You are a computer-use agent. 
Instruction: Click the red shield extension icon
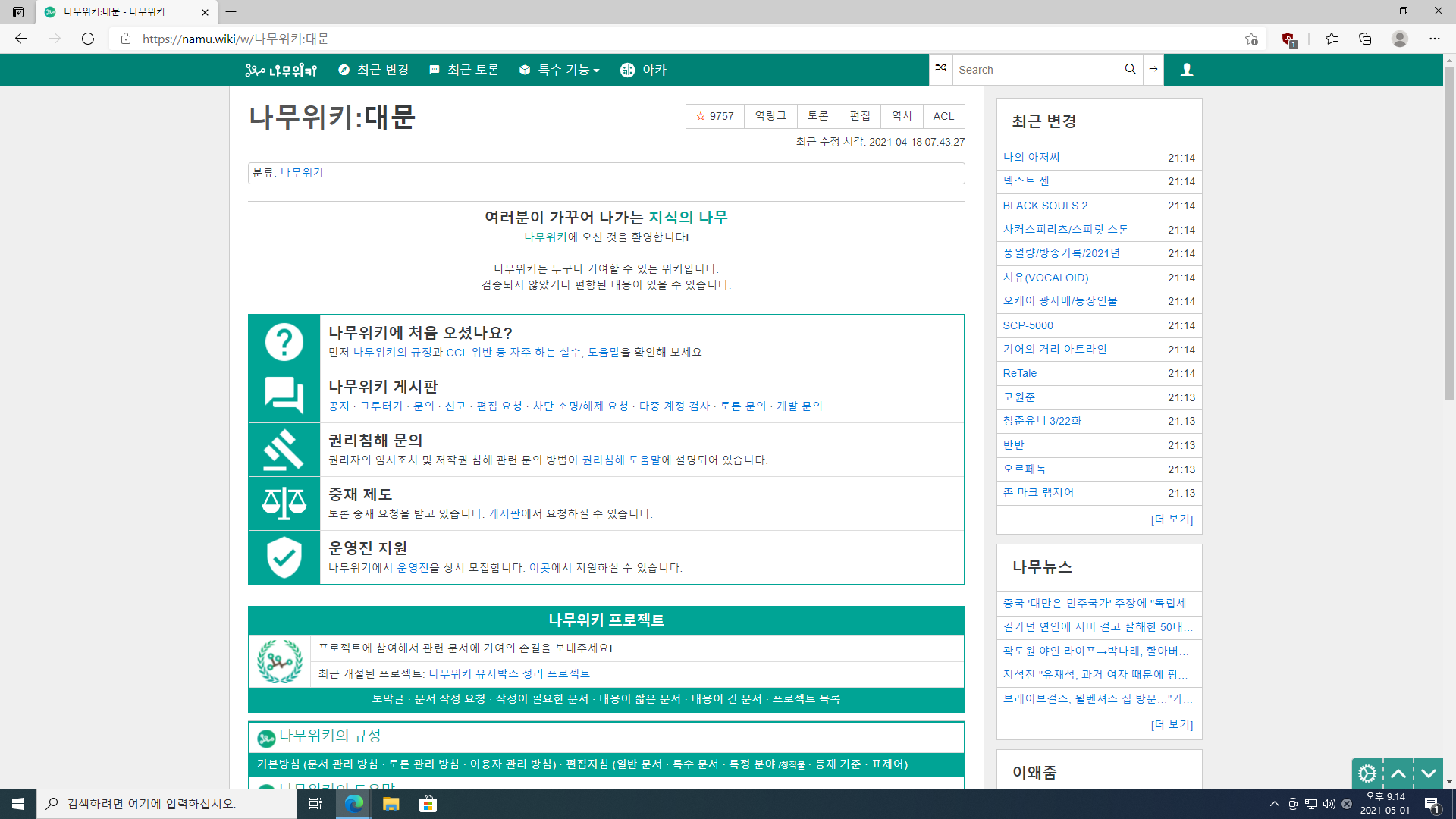pyautogui.click(x=1289, y=39)
